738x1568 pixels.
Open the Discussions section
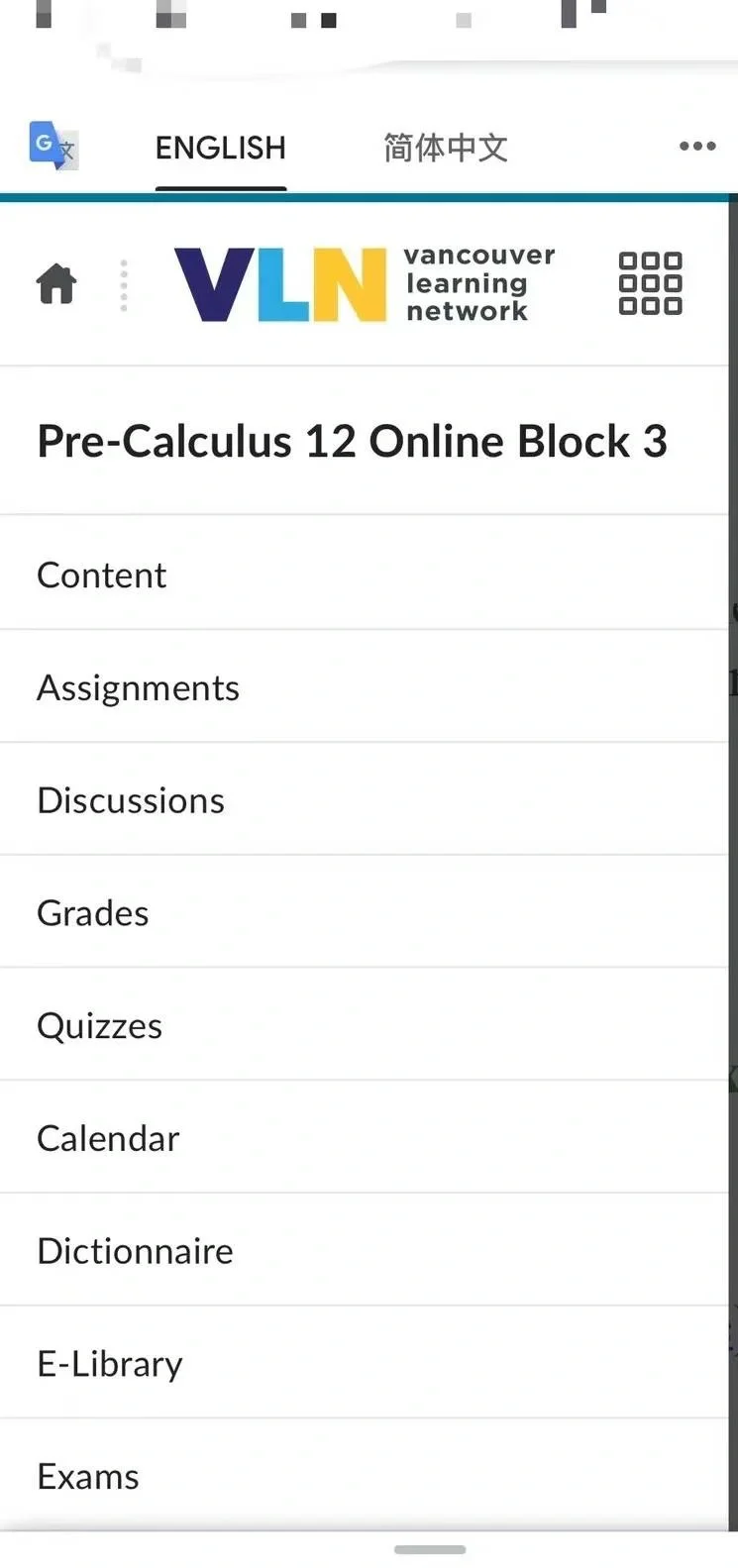click(364, 800)
